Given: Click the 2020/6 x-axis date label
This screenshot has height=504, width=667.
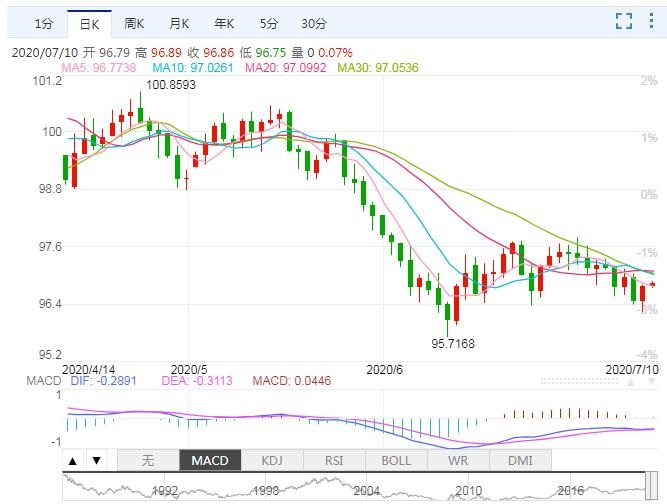Looking at the screenshot, I should [384, 369].
